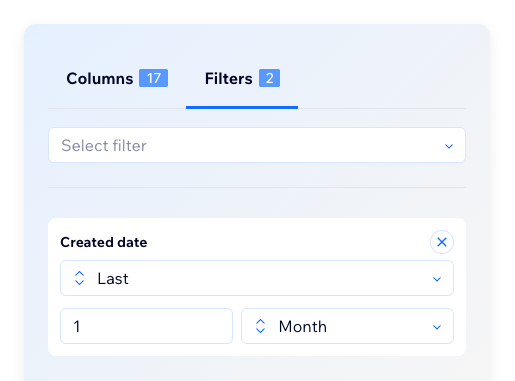Click the up-down sort icon beside Last

[79, 278]
